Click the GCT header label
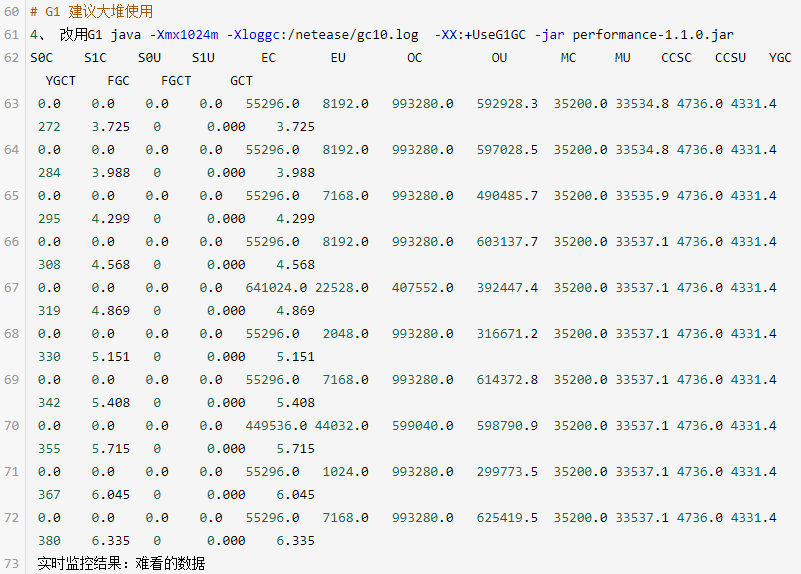Image resolution: width=801 pixels, height=574 pixels. pos(241,80)
